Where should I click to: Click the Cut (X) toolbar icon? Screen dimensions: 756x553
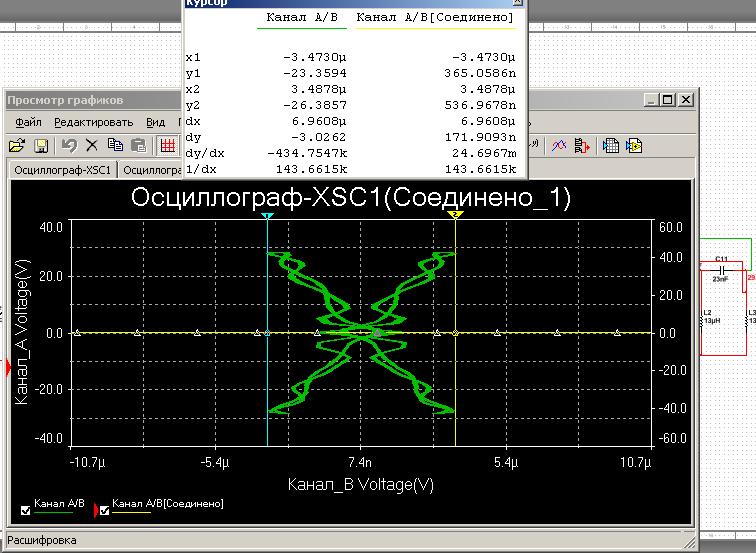click(92, 145)
